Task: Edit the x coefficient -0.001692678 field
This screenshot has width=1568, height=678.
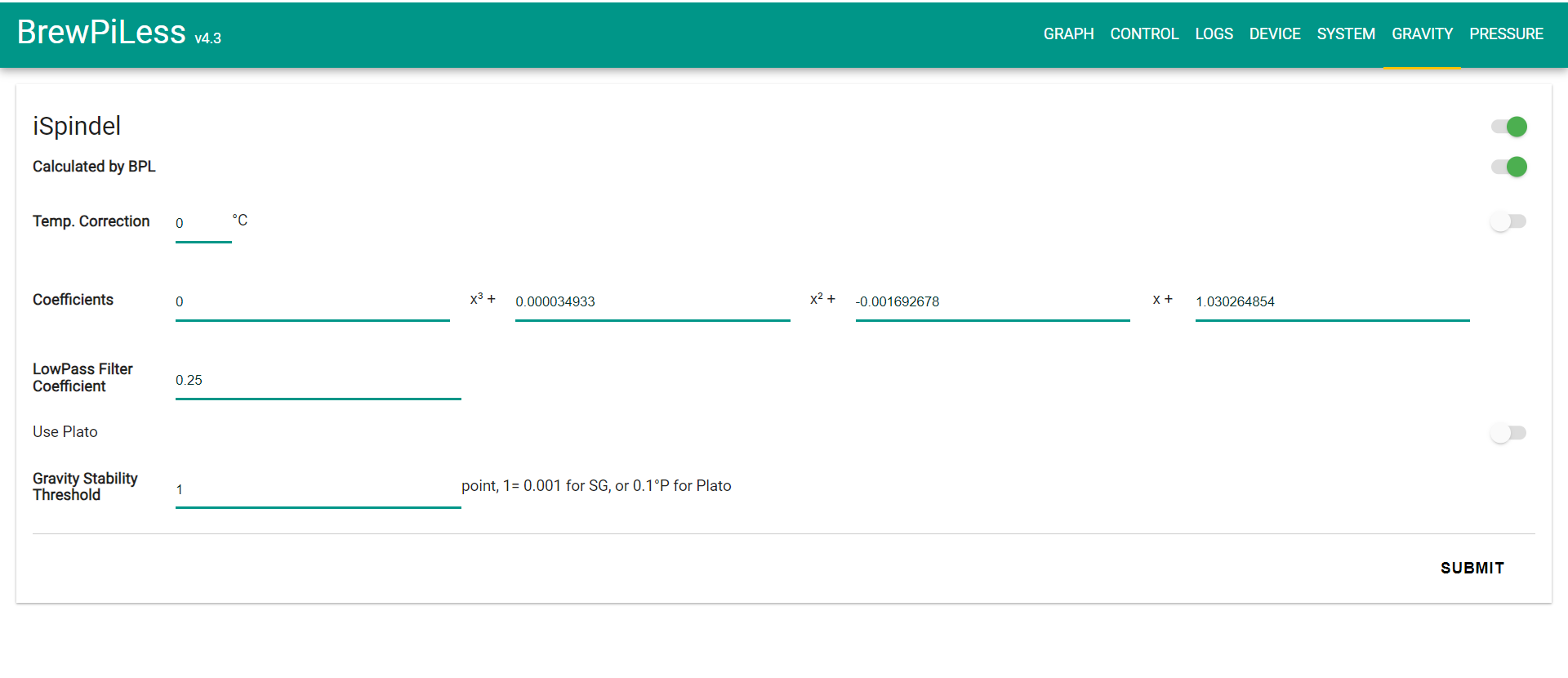Action: pos(992,302)
